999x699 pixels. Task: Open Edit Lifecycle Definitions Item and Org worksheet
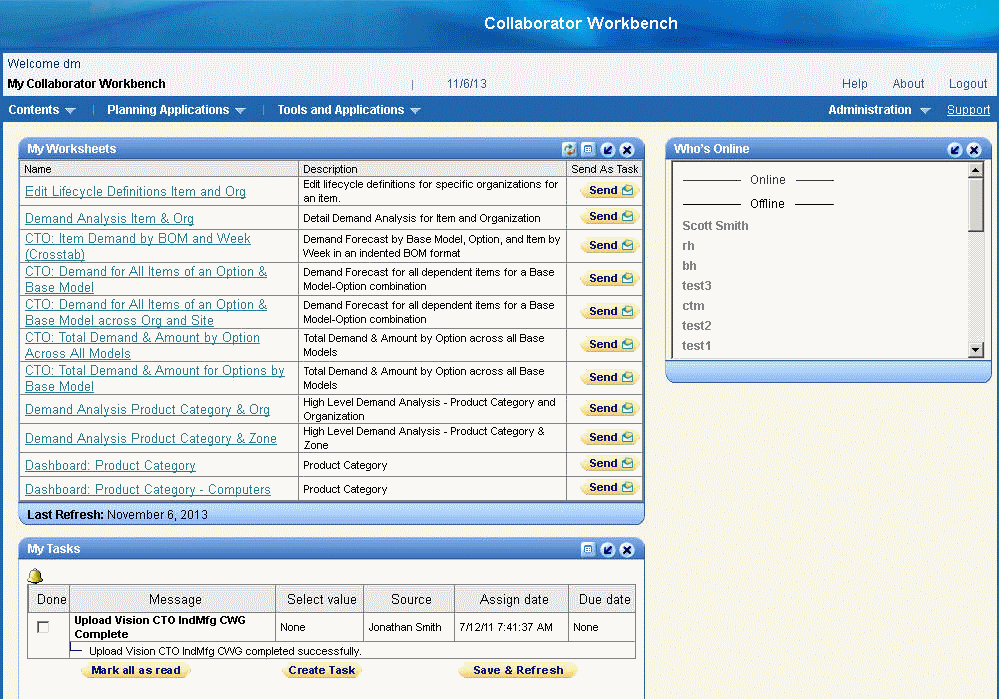135,191
